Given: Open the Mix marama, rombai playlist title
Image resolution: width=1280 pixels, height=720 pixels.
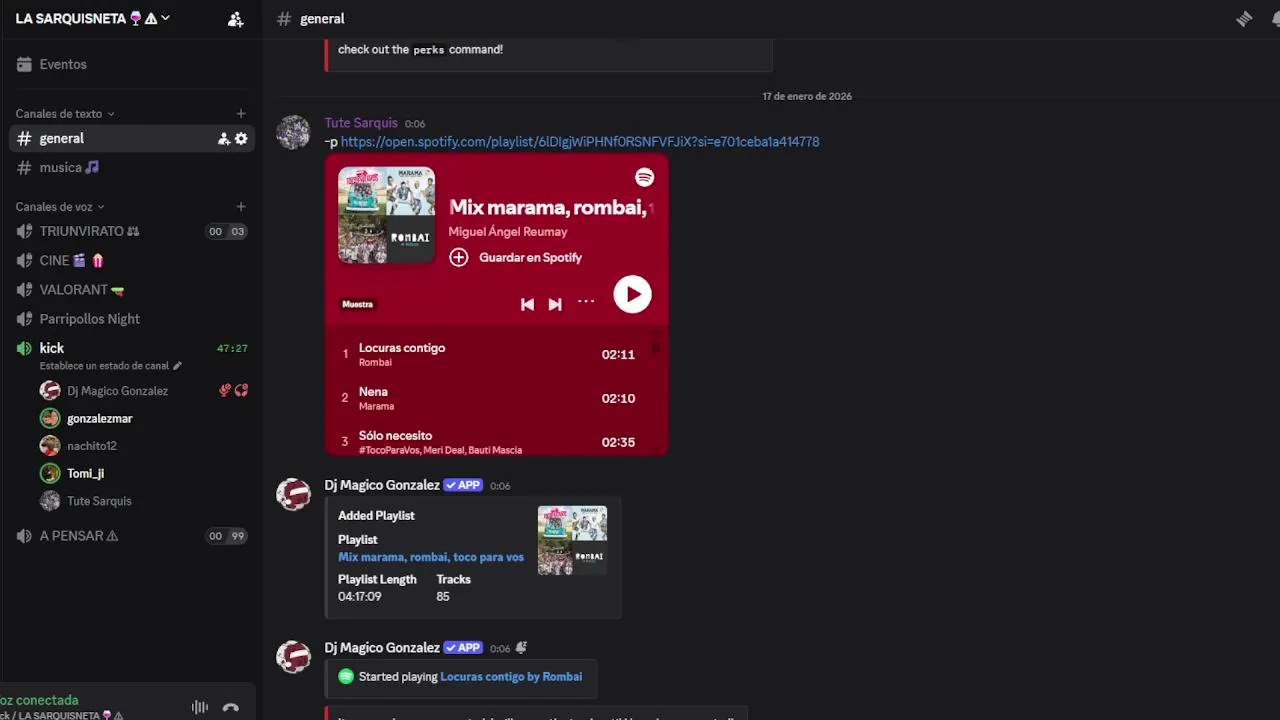Looking at the screenshot, I should pos(550,207).
